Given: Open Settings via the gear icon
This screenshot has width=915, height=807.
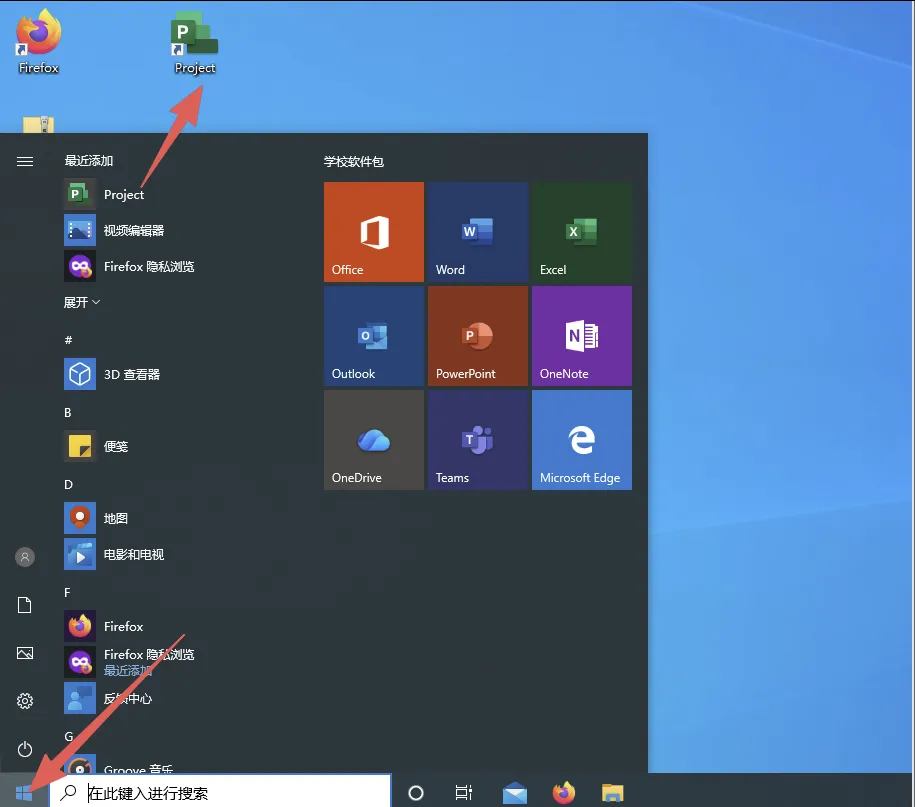Looking at the screenshot, I should coord(25,701).
